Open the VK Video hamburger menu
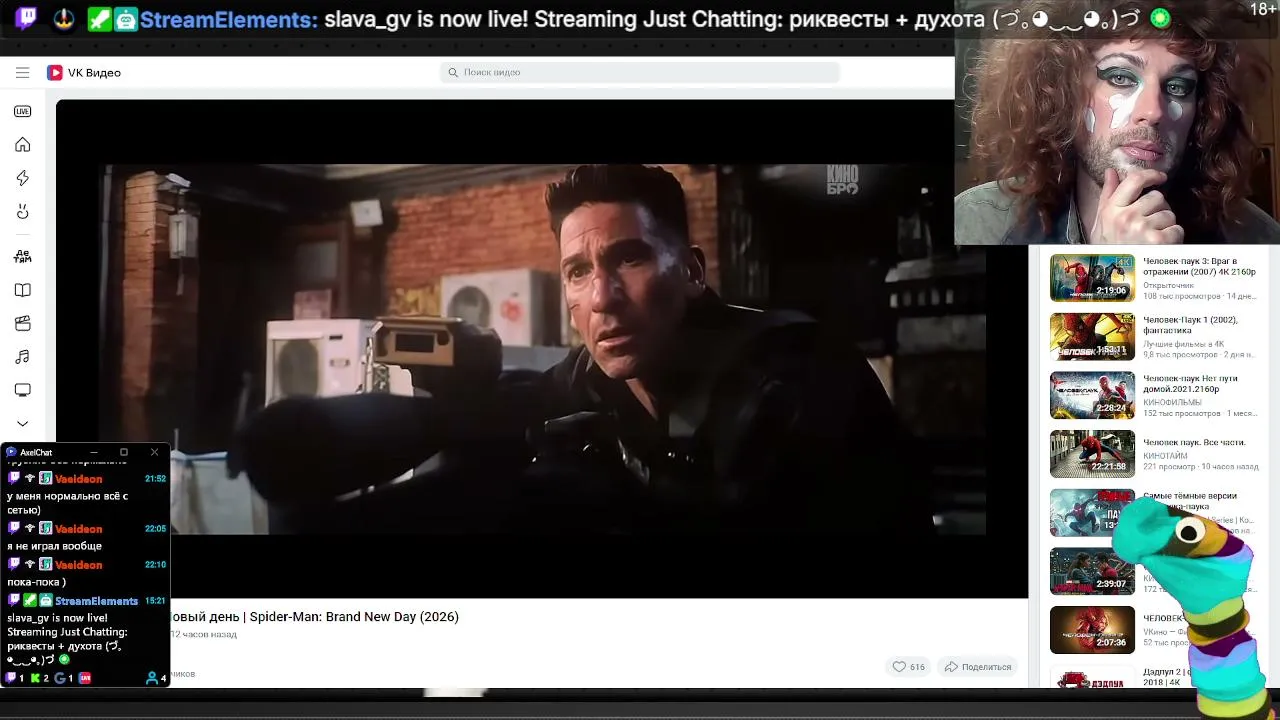The height and width of the screenshot is (720, 1280). 22,72
